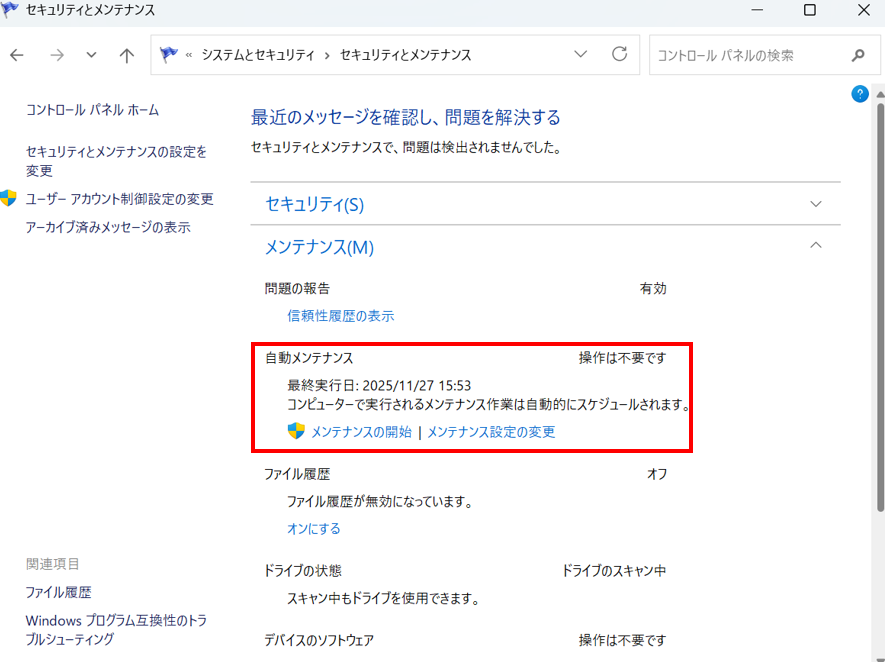The width and height of the screenshot is (886, 662).
Task: Open メンテナンス設定の変更 link
Action: (x=491, y=432)
